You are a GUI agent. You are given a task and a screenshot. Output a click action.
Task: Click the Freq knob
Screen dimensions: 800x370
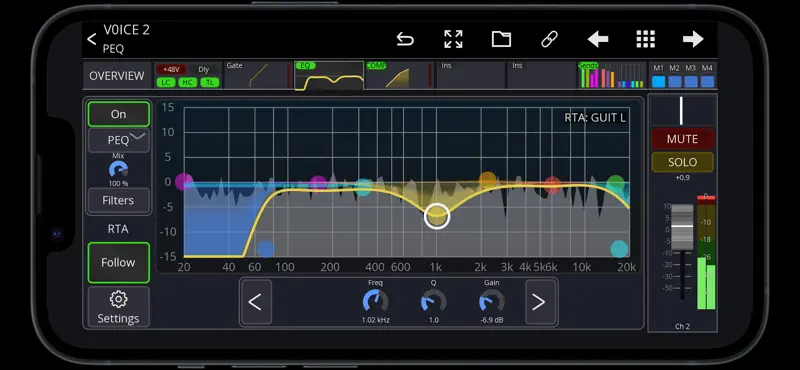pyautogui.click(x=375, y=302)
